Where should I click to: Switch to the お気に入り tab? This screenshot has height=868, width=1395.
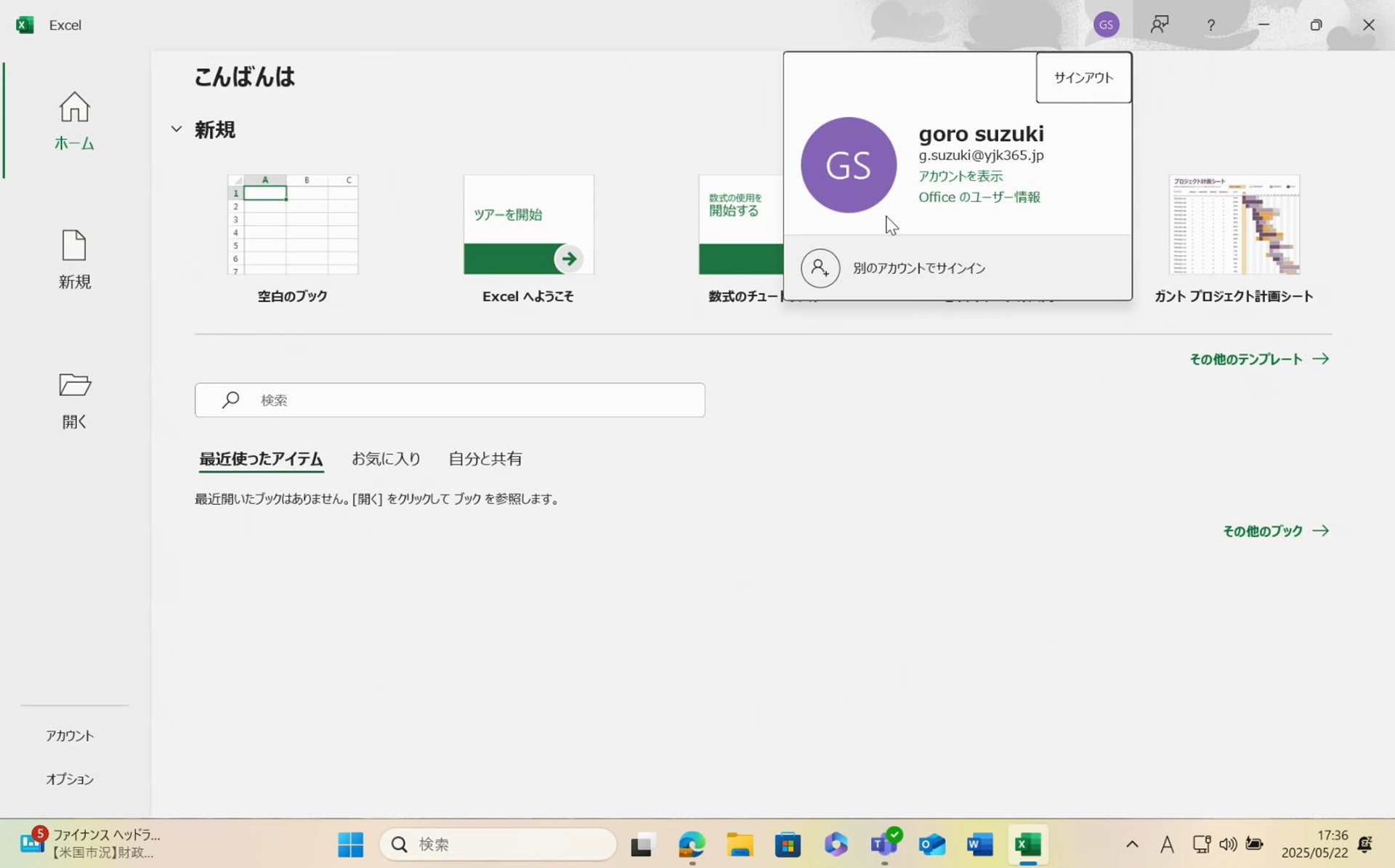[386, 459]
